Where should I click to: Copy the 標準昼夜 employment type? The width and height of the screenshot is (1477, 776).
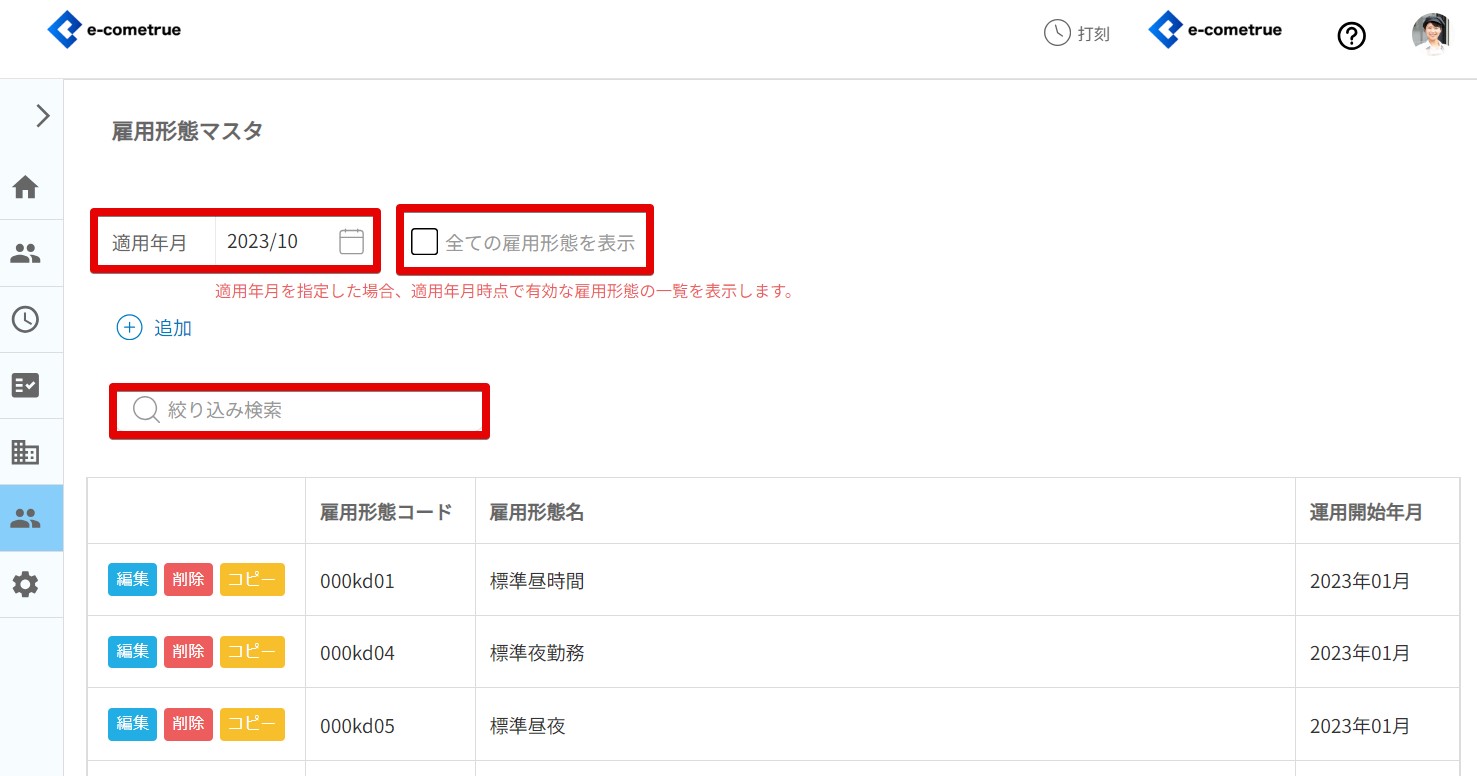point(252,724)
